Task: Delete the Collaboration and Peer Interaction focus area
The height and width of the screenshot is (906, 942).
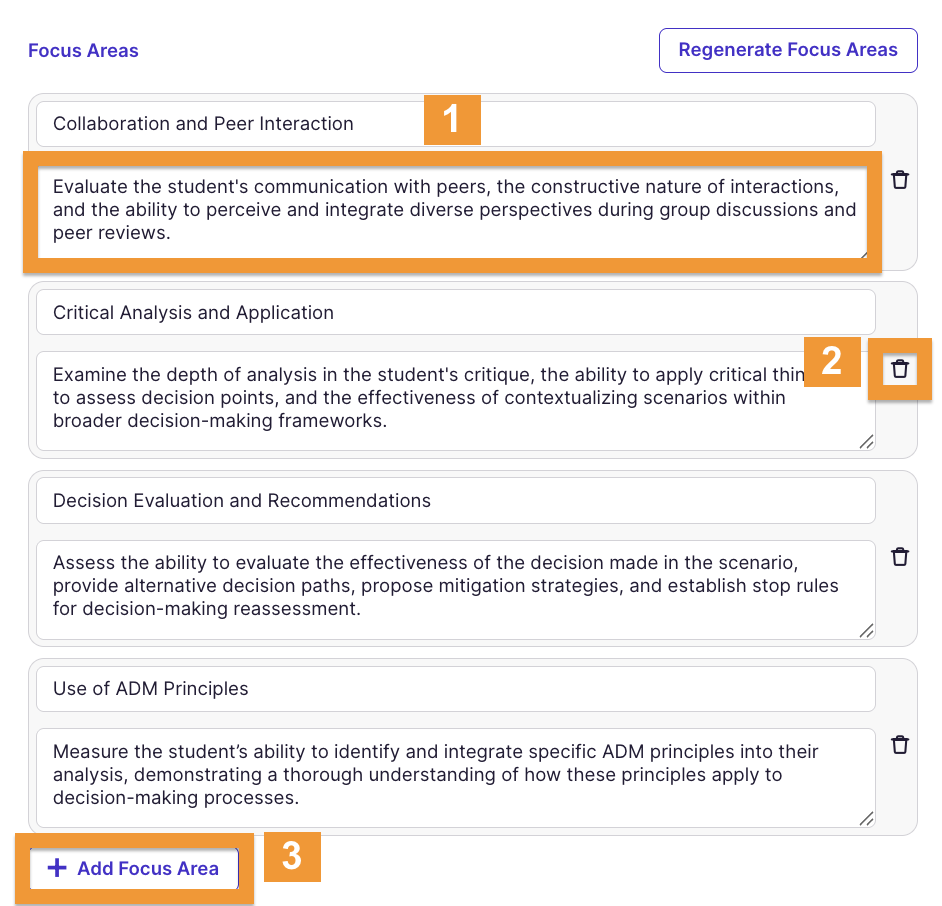Action: 900,180
